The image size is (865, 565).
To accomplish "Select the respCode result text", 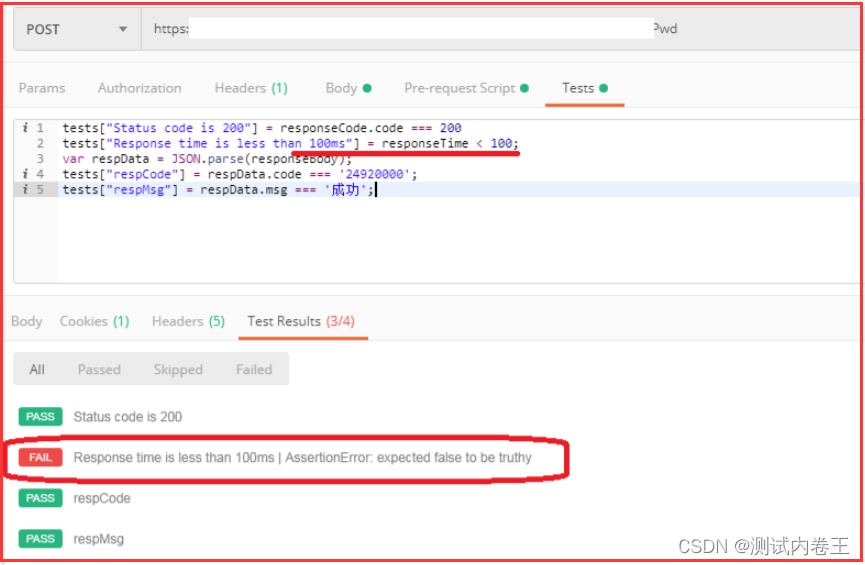I will (102, 498).
